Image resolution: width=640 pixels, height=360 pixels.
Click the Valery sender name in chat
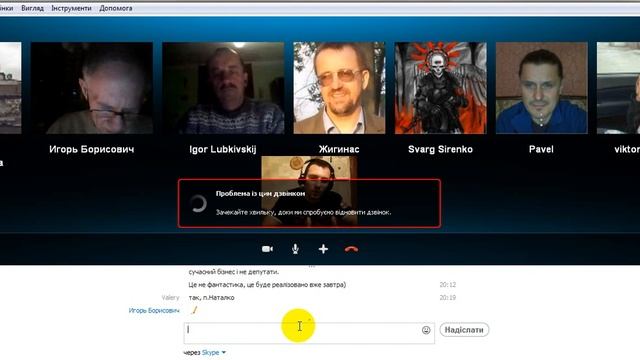pyautogui.click(x=170, y=298)
